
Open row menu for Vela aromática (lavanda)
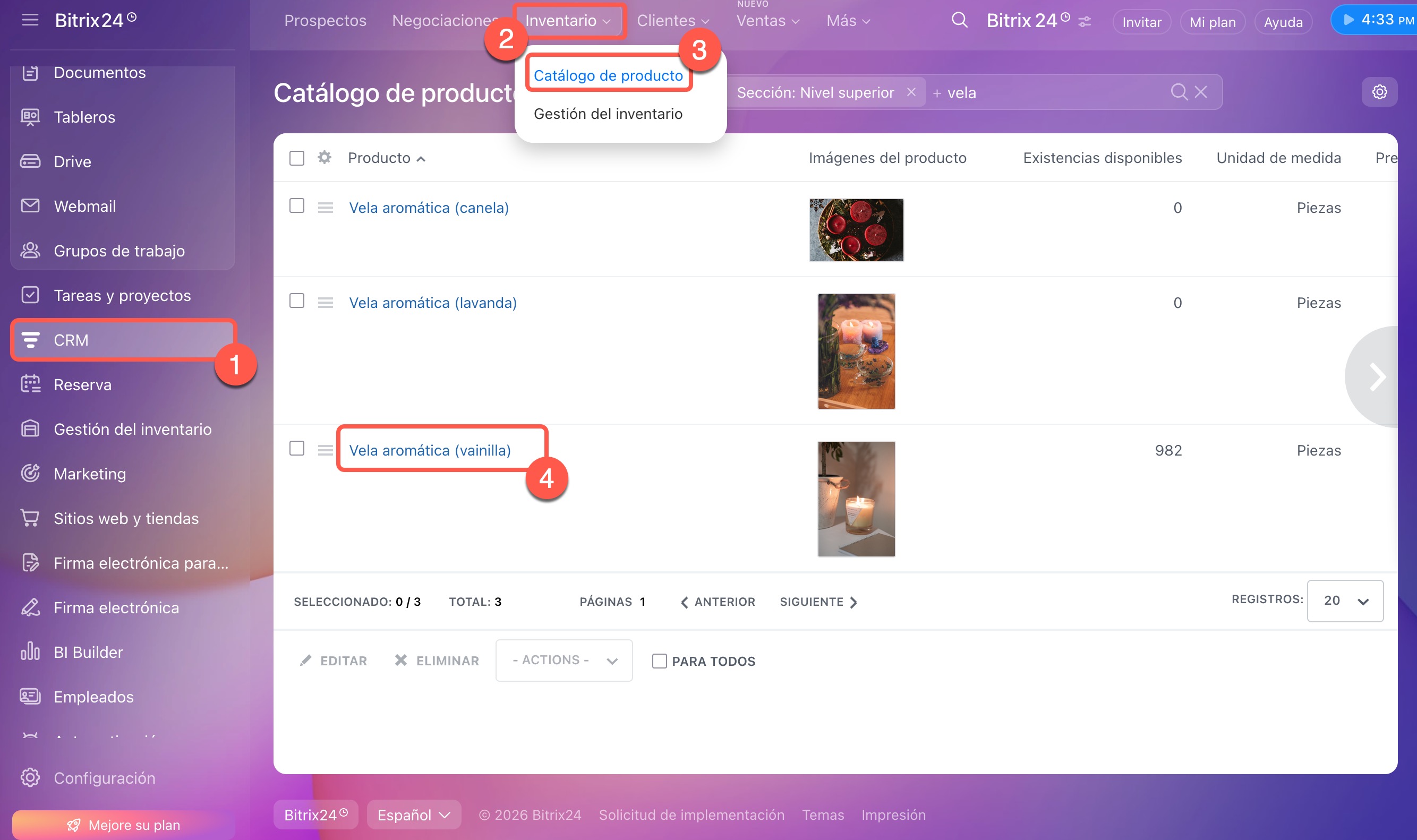(326, 303)
